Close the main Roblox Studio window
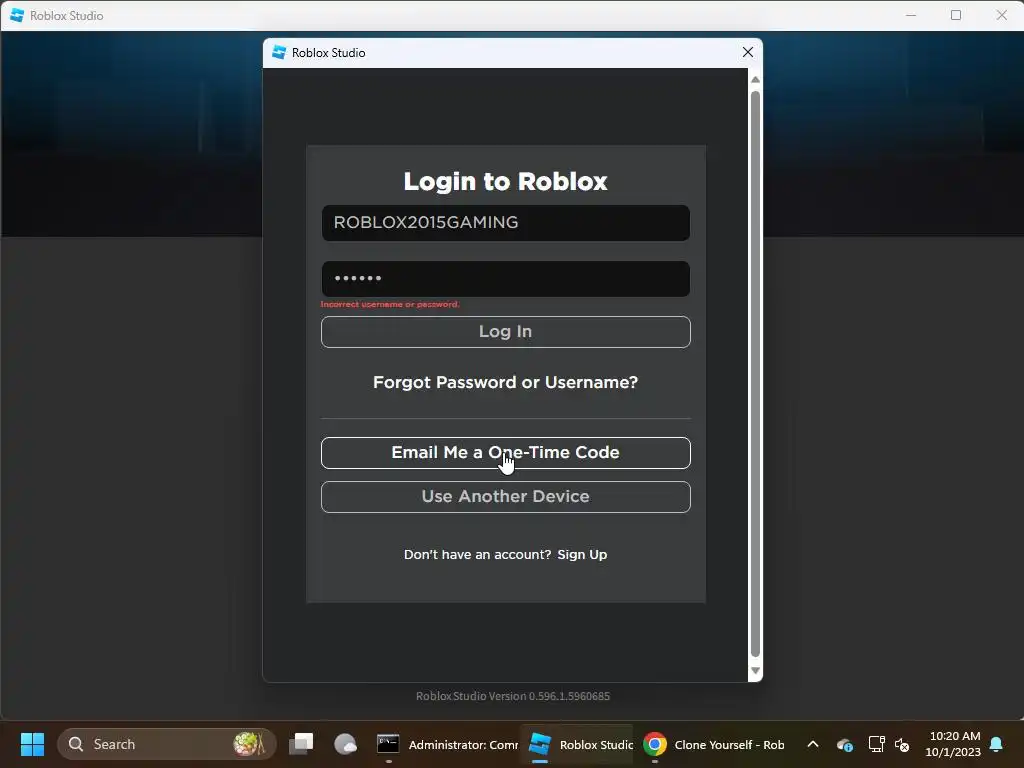This screenshot has height=768, width=1024. click(x=1001, y=15)
